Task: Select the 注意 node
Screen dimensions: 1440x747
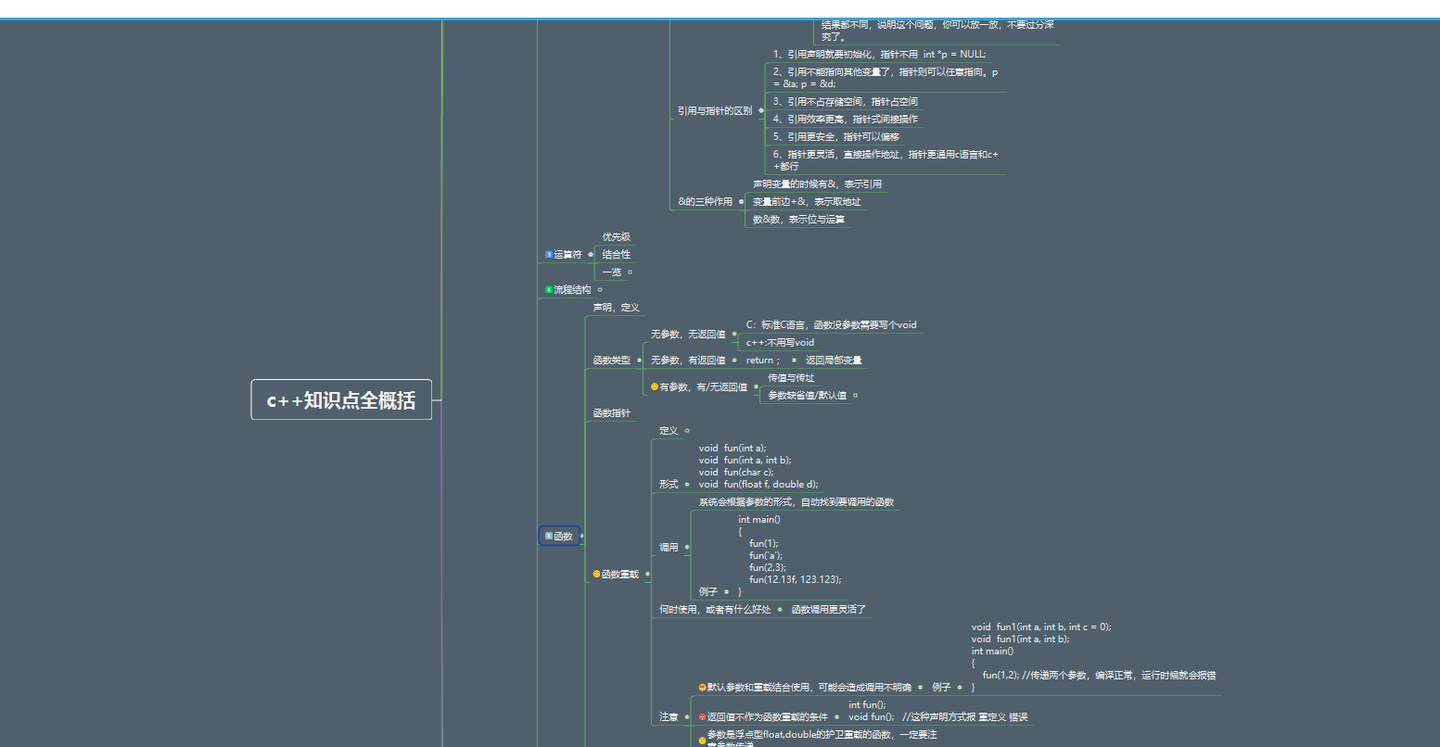Action: click(x=669, y=717)
